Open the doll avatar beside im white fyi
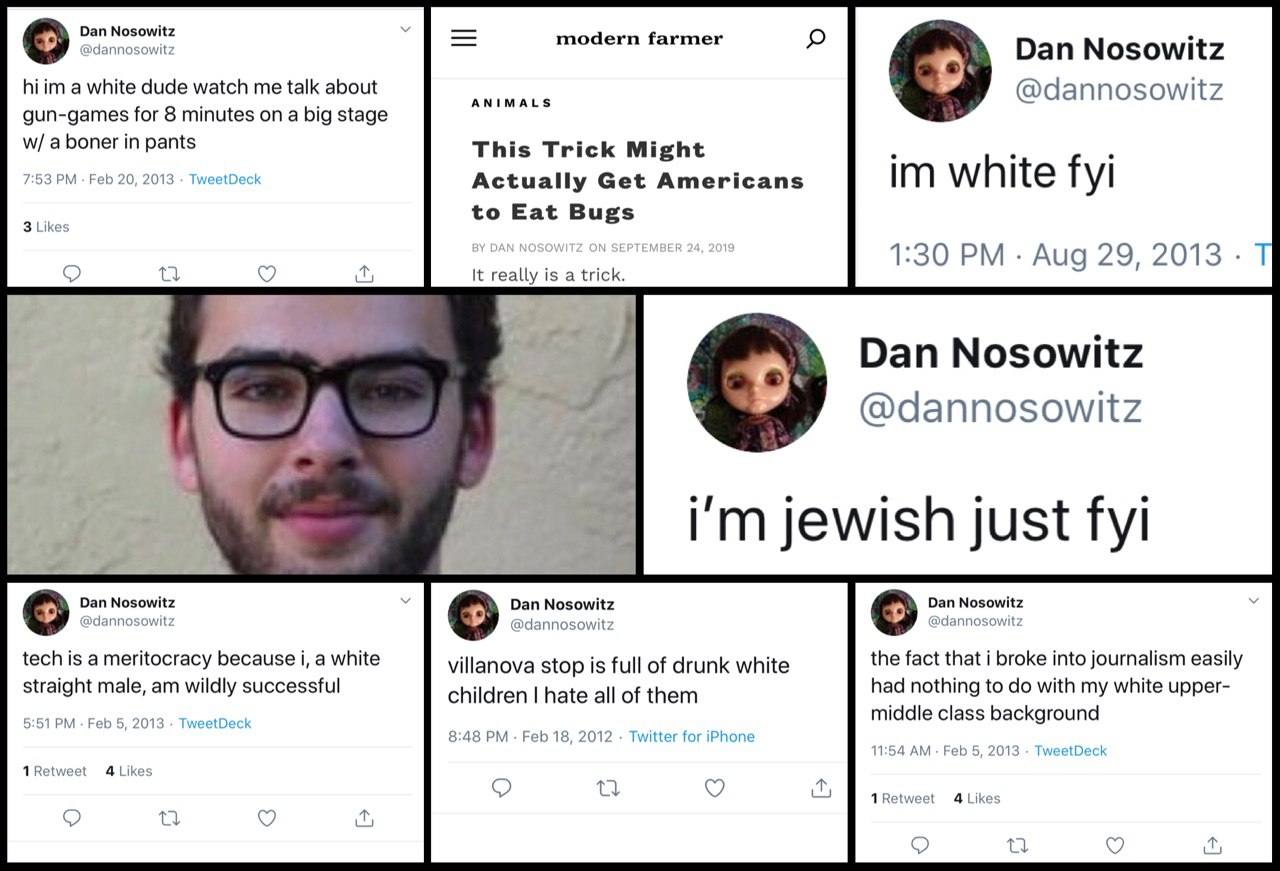Image resolution: width=1280 pixels, height=871 pixels. click(940, 70)
